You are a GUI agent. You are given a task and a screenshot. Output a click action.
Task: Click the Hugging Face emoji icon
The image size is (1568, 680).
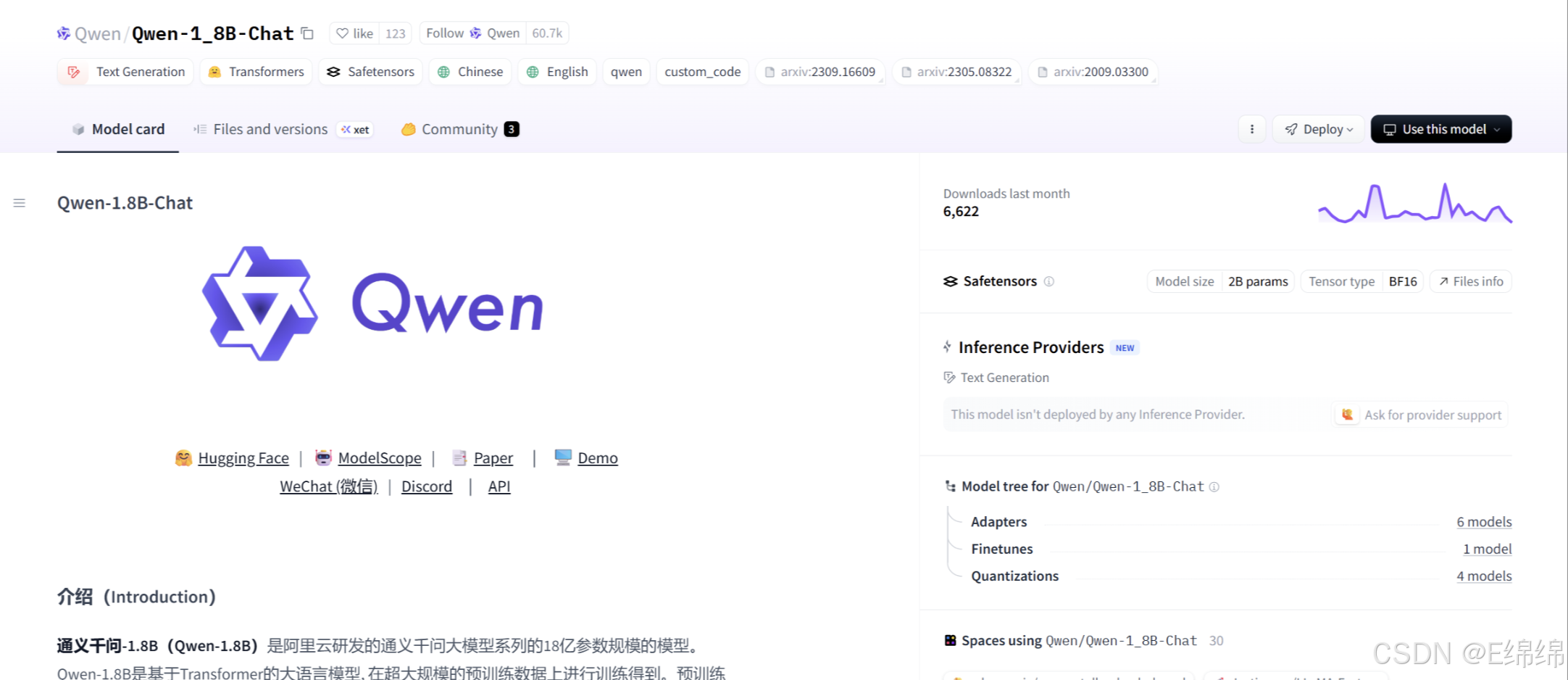tap(183, 457)
